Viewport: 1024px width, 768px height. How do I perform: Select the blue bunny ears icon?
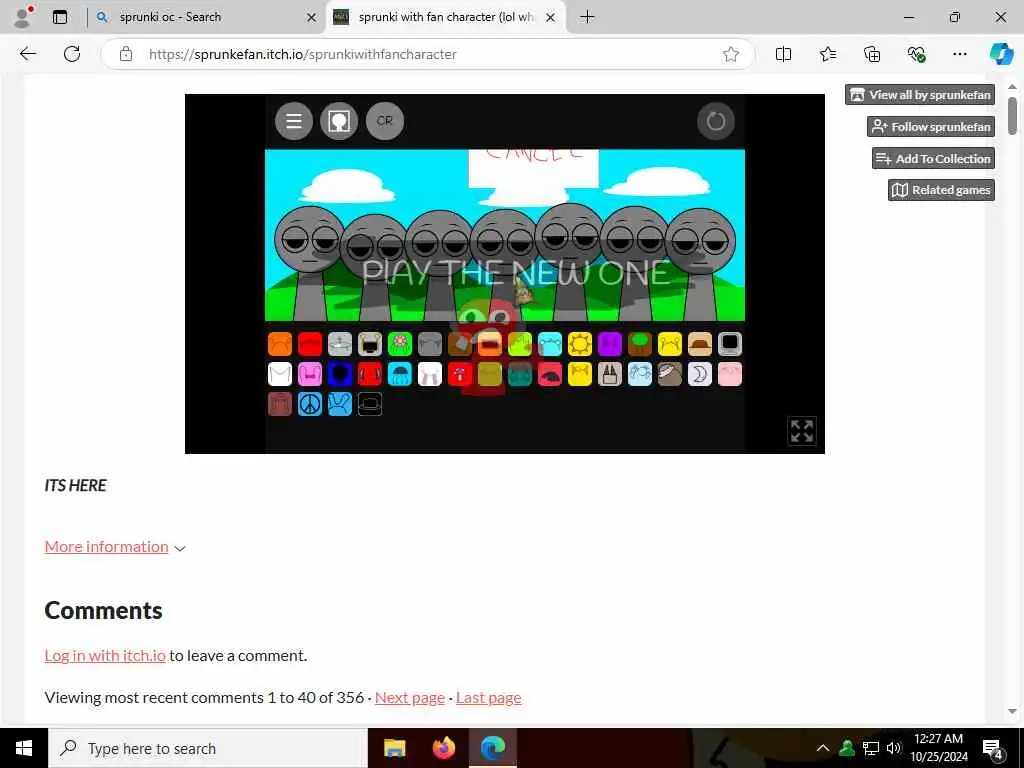pos(340,404)
